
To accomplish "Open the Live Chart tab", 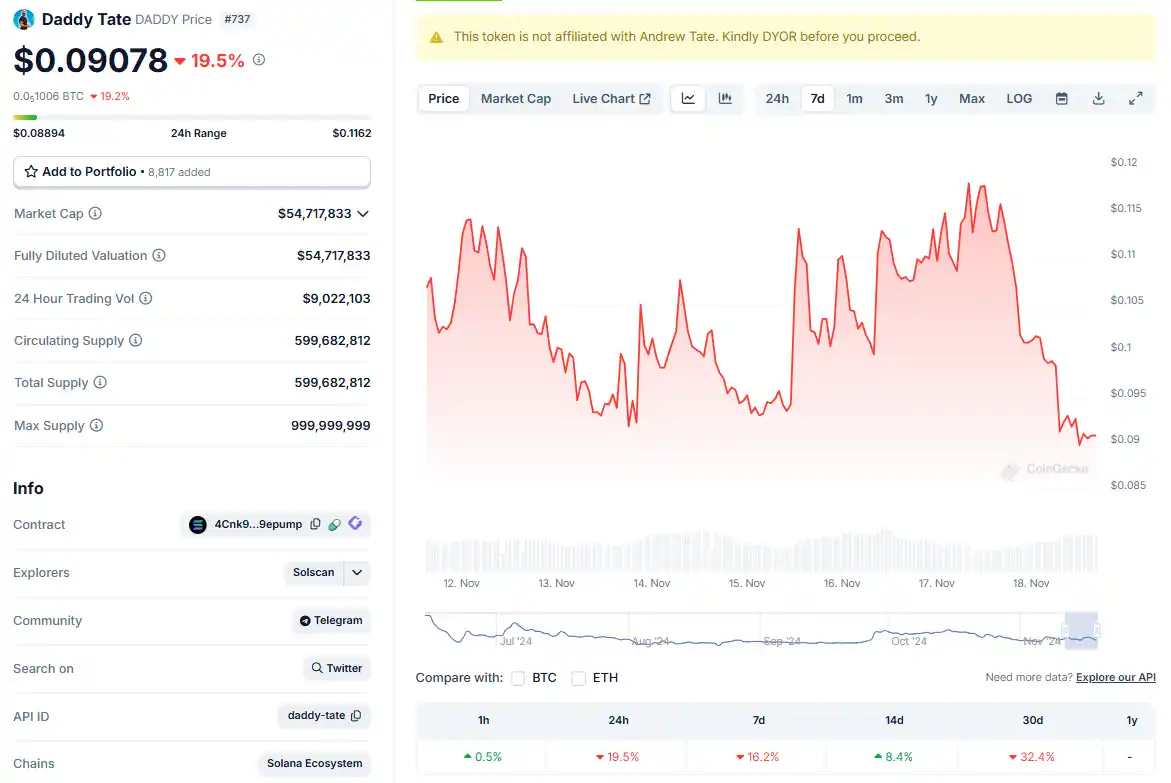I will [x=612, y=99].
